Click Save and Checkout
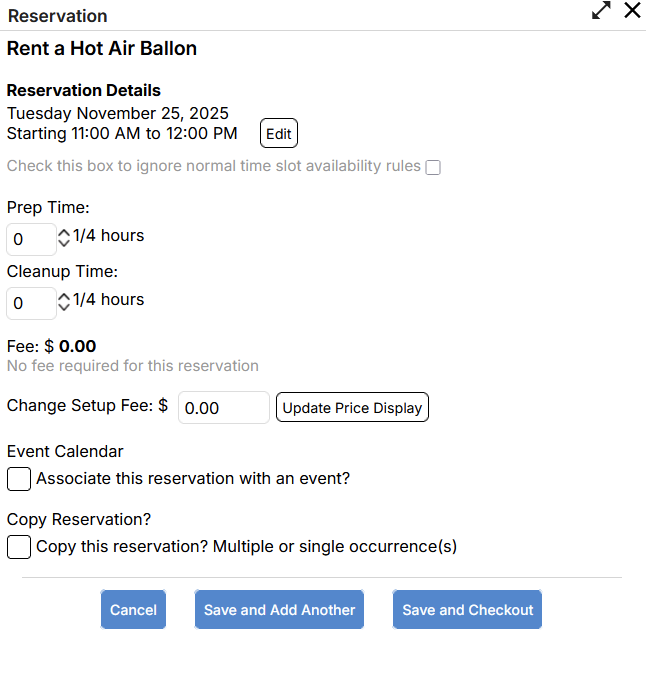The height and width of the screenshot is (696, 646). 467,610
